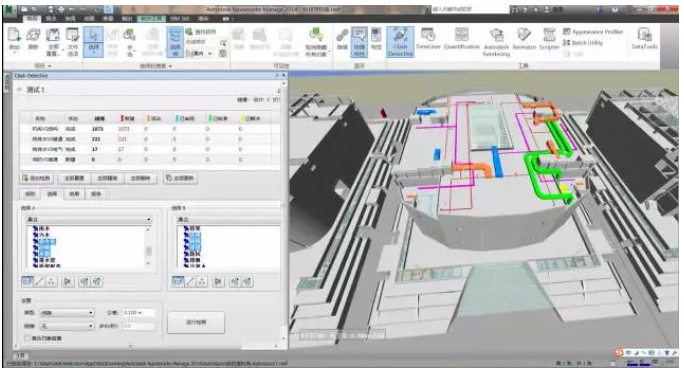The image size is (684, 374).
Task: Open the Results tab in Clash Detective
Action: [x=74, y=194]
